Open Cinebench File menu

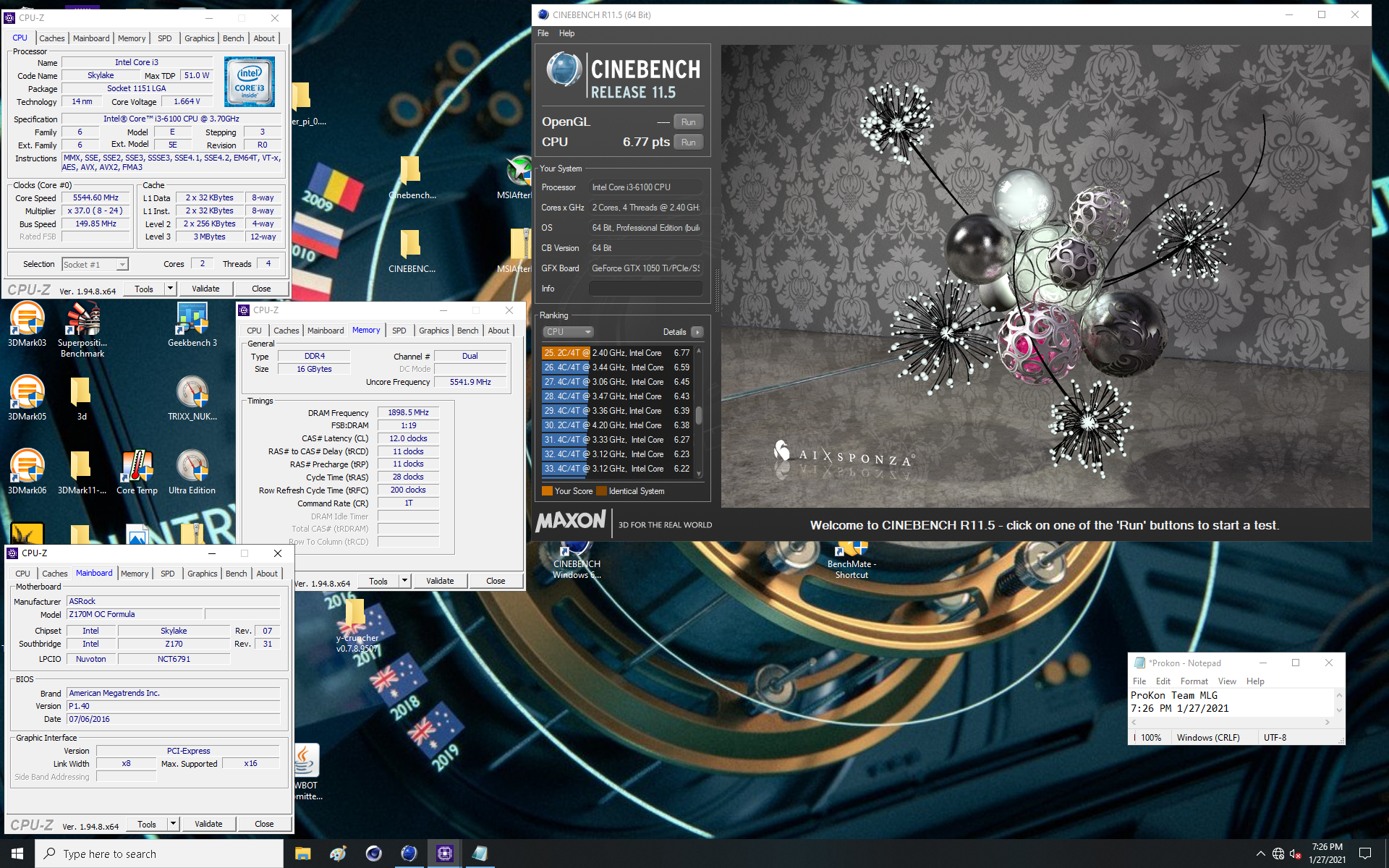[x=543, y=33]
